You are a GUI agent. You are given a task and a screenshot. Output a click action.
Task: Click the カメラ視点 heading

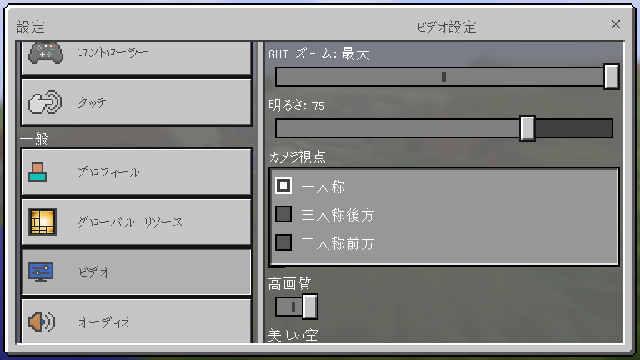pyautogui.click(x=298, y=157)
